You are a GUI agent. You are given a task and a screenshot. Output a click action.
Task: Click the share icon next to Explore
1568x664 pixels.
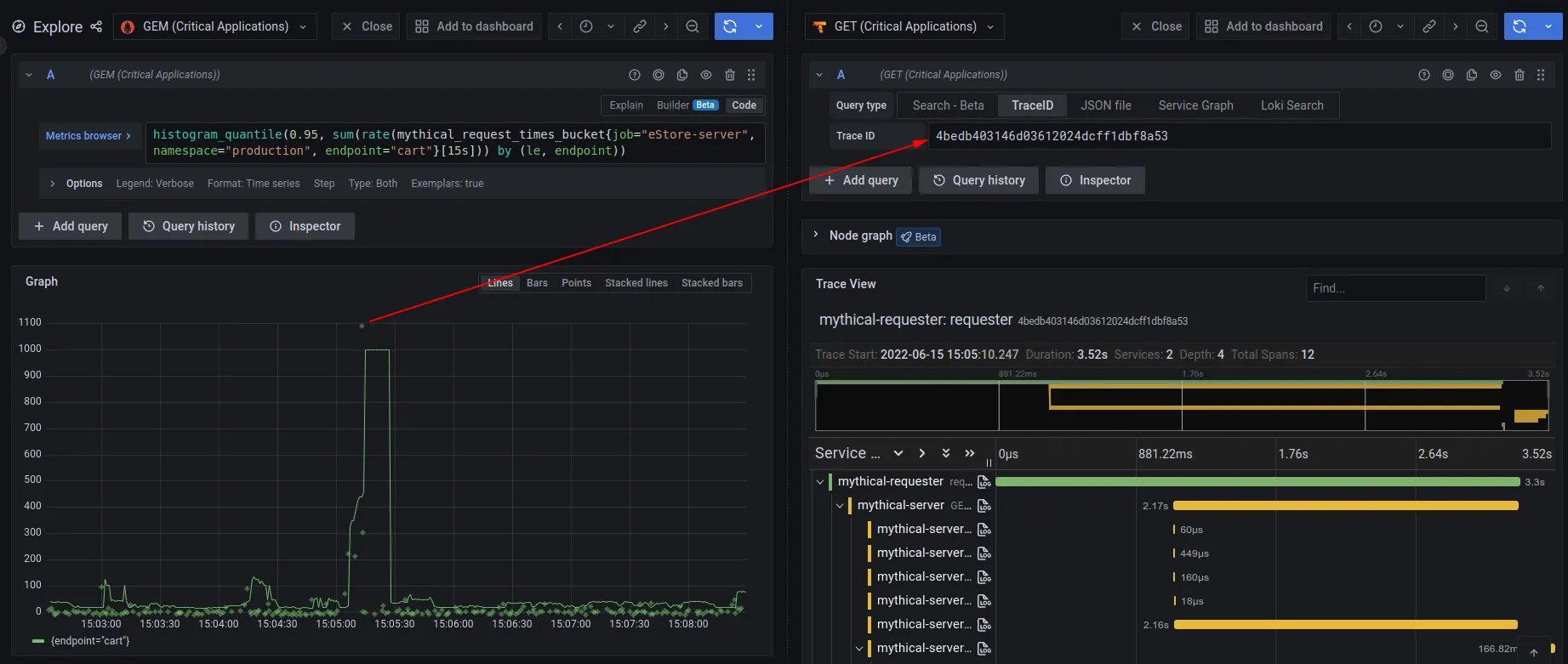pos(96,26)
